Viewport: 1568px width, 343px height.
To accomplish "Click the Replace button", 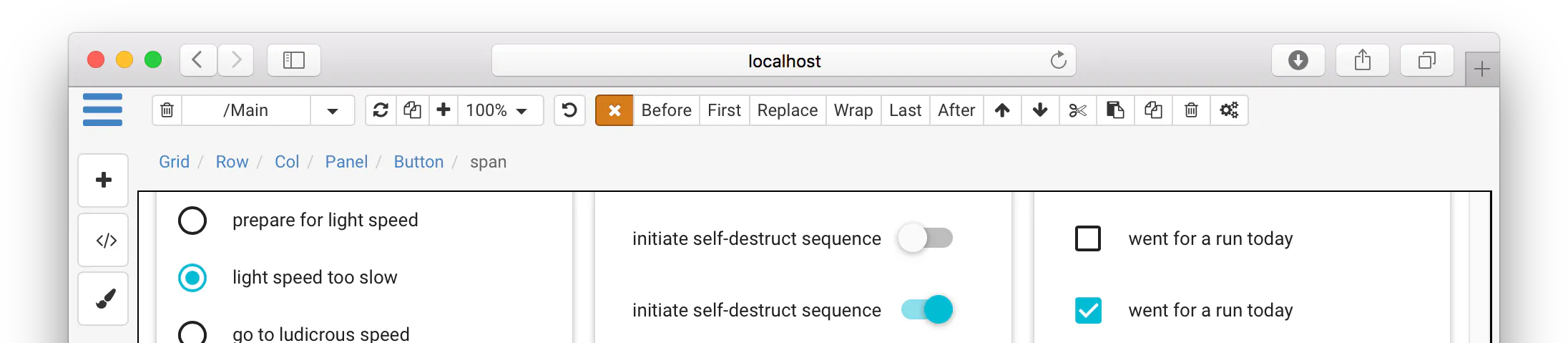I will (x=787, y=110).
